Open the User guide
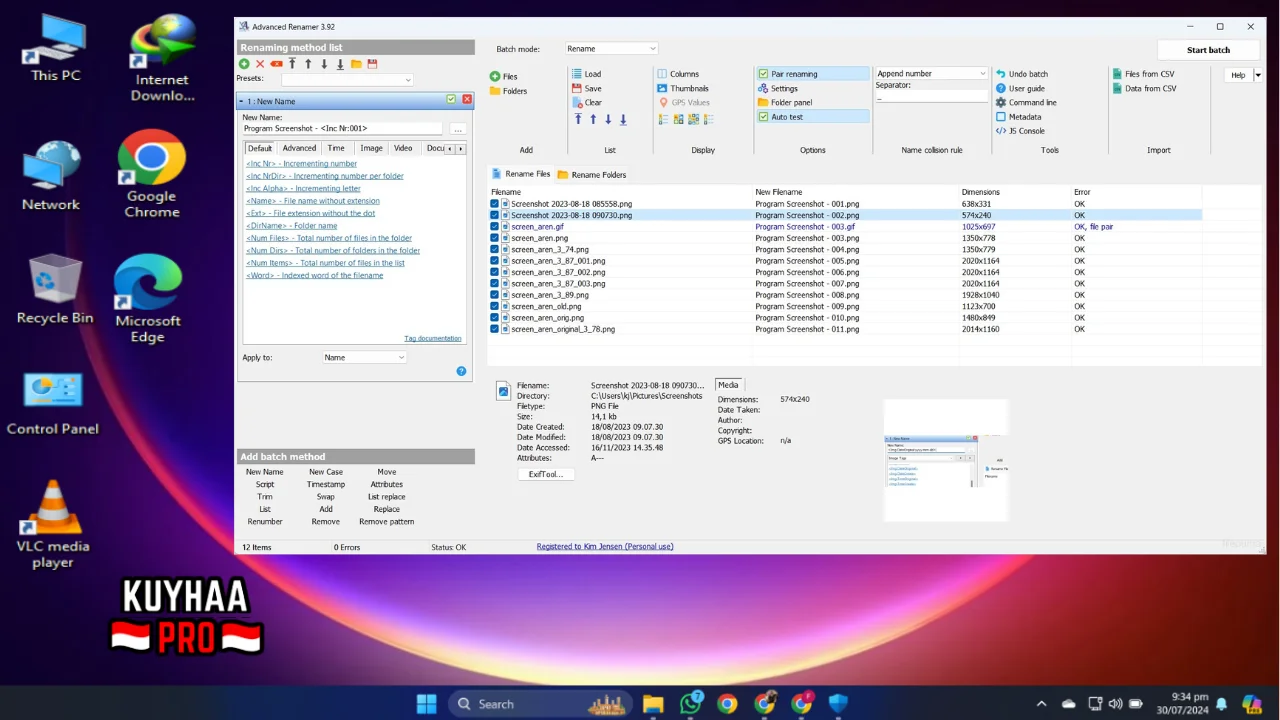This screenshot has width=1280, height=720. [x=1020, y=88]
